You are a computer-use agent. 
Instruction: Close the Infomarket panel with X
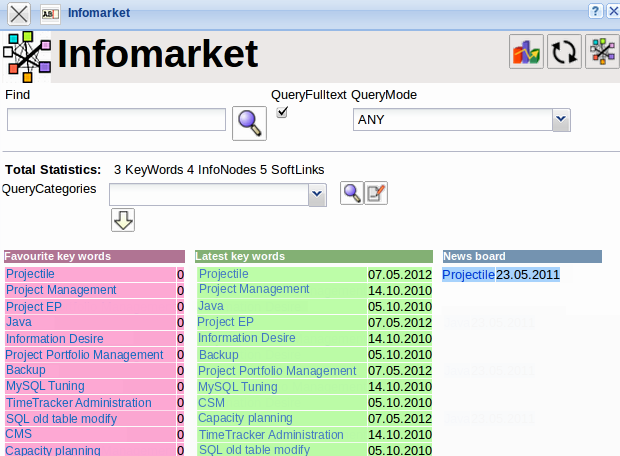19,14
